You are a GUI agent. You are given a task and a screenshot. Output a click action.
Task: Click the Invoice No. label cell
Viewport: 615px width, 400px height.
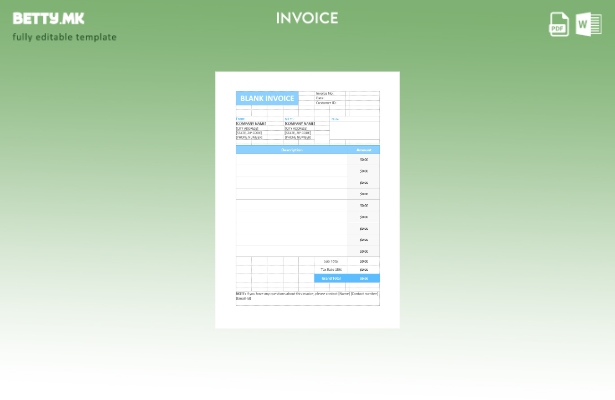pos(325,93)
